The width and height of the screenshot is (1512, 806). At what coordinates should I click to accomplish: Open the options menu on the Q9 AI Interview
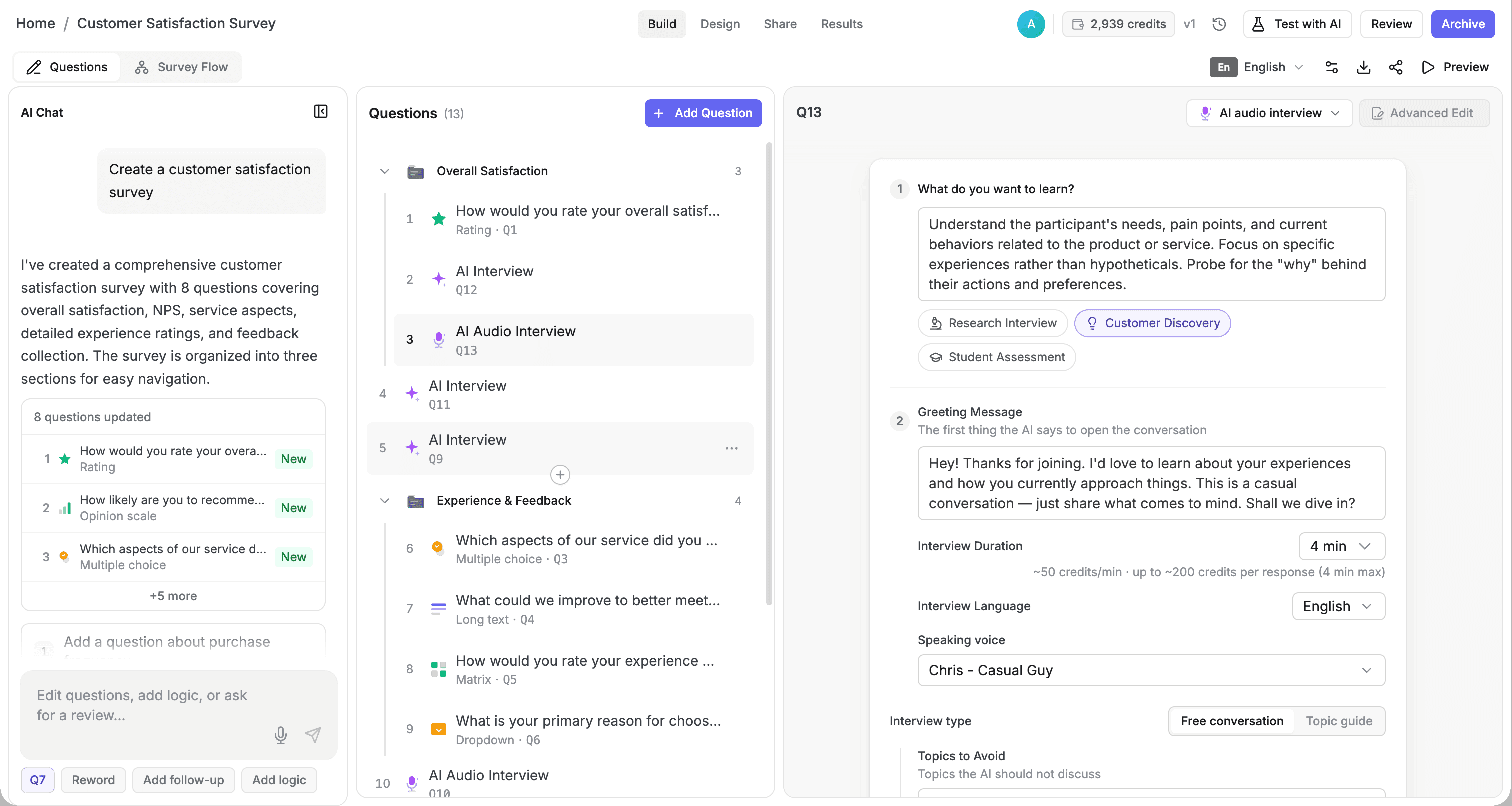[x=732, y=448]
